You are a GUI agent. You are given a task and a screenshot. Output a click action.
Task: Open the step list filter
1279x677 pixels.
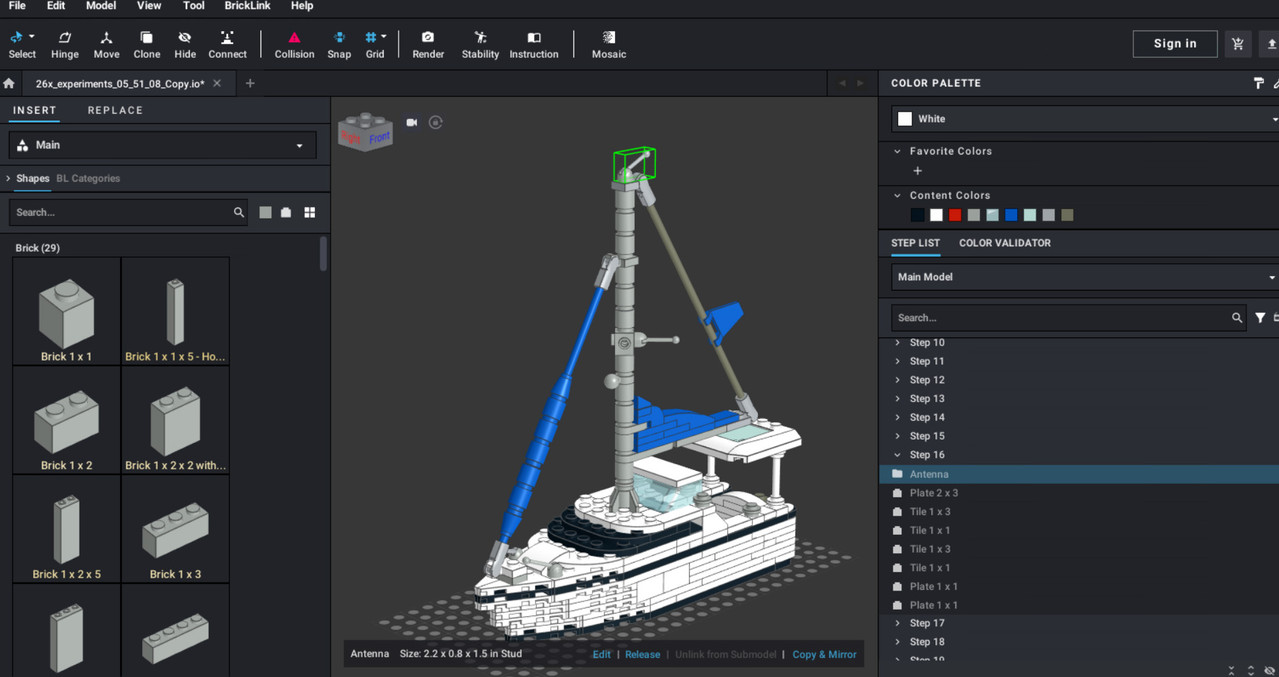(x=1260, y=318)
